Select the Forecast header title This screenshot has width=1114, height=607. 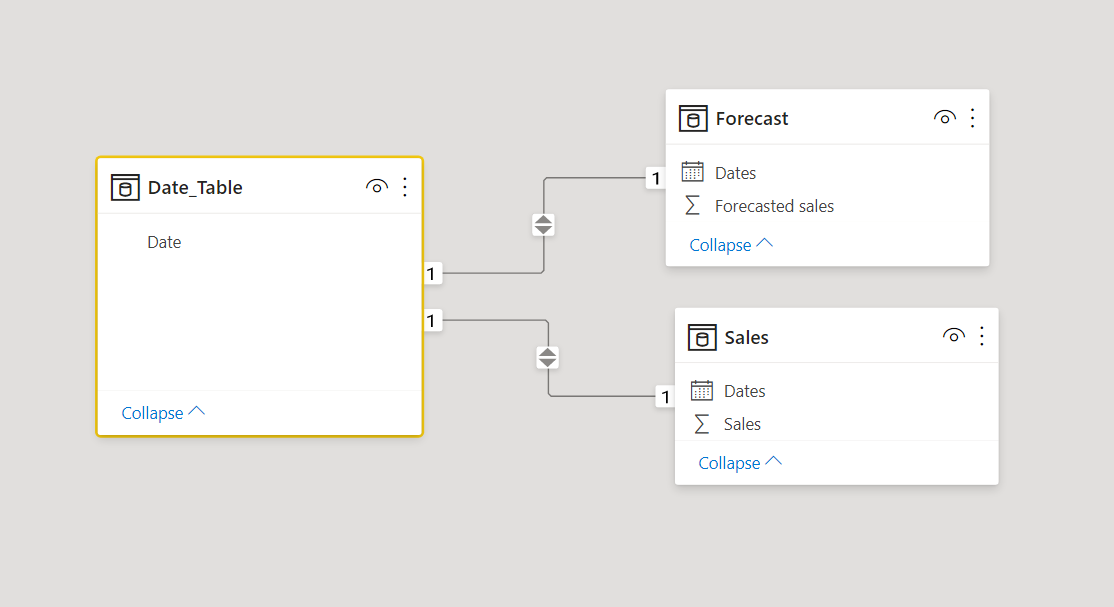(752, 119)
